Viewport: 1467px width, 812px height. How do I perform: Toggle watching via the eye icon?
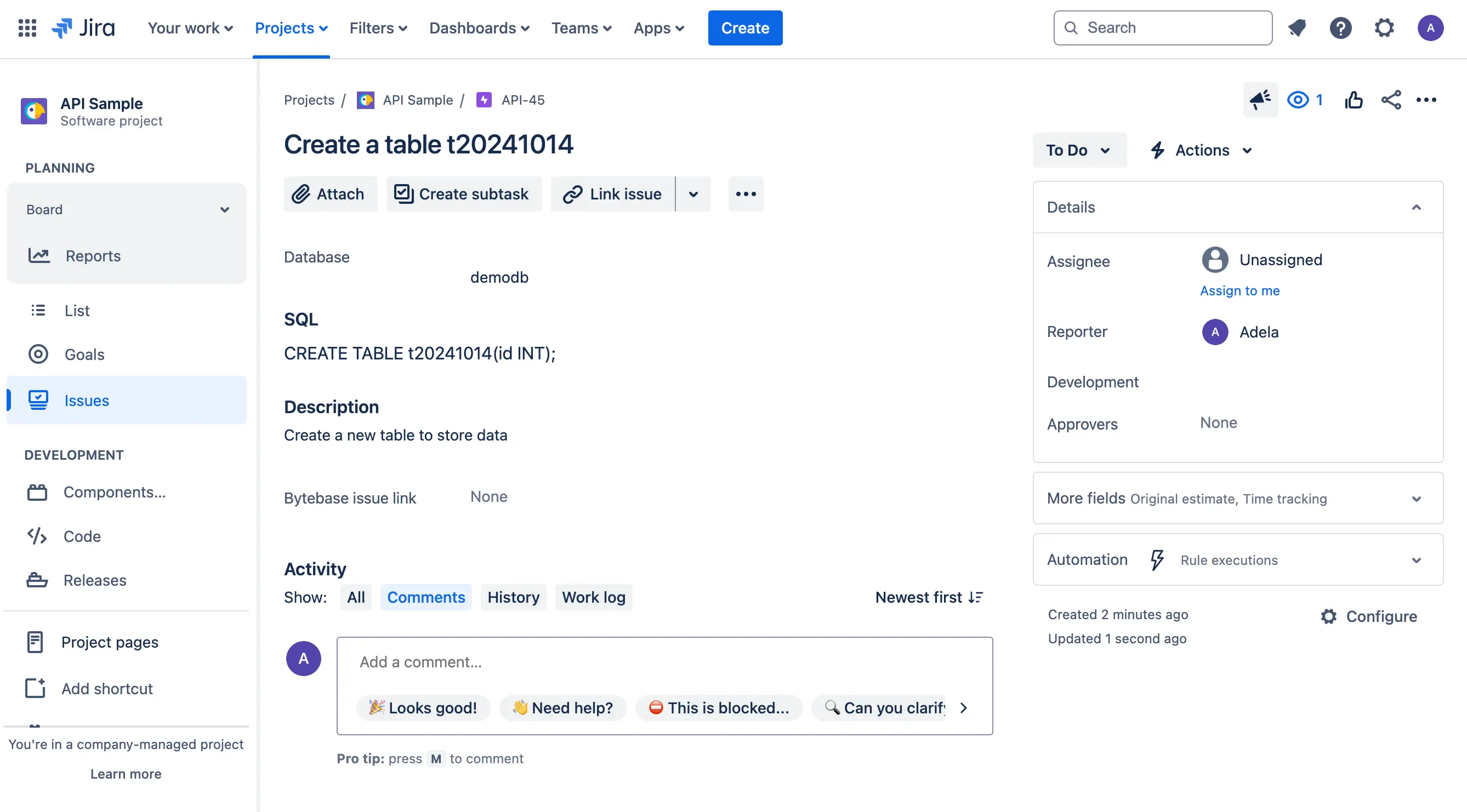pyautogui.click(x=1299, y=100)
